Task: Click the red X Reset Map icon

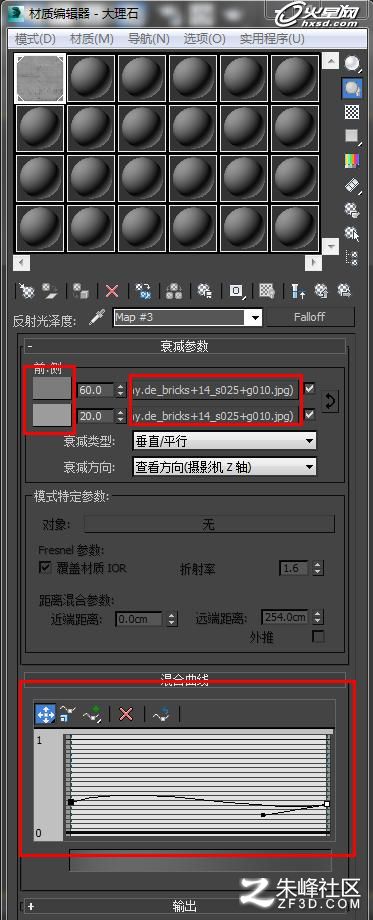Action: coord(112,290)
